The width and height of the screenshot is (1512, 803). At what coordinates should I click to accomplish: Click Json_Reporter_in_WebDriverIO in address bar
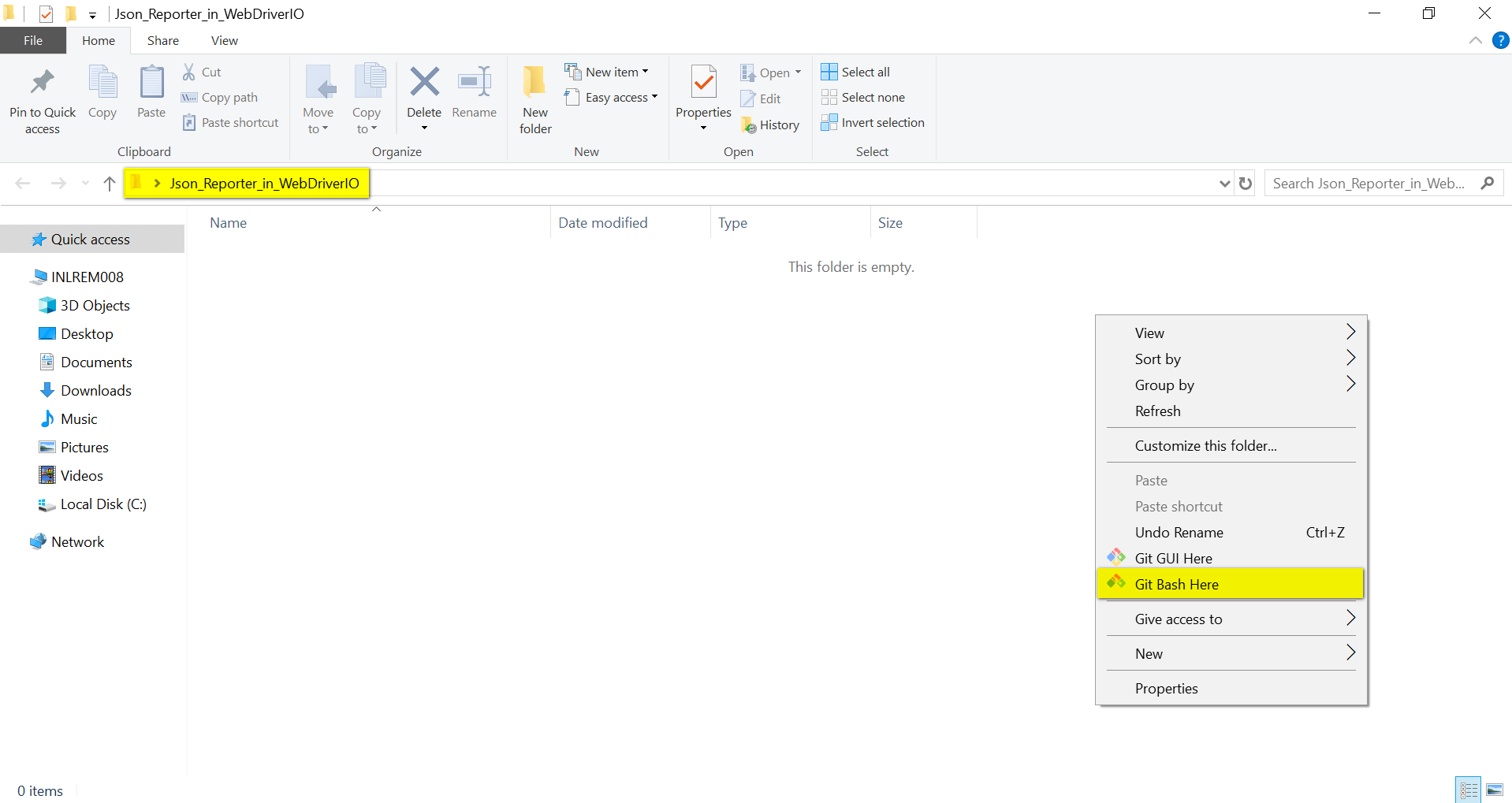point(264,184)
